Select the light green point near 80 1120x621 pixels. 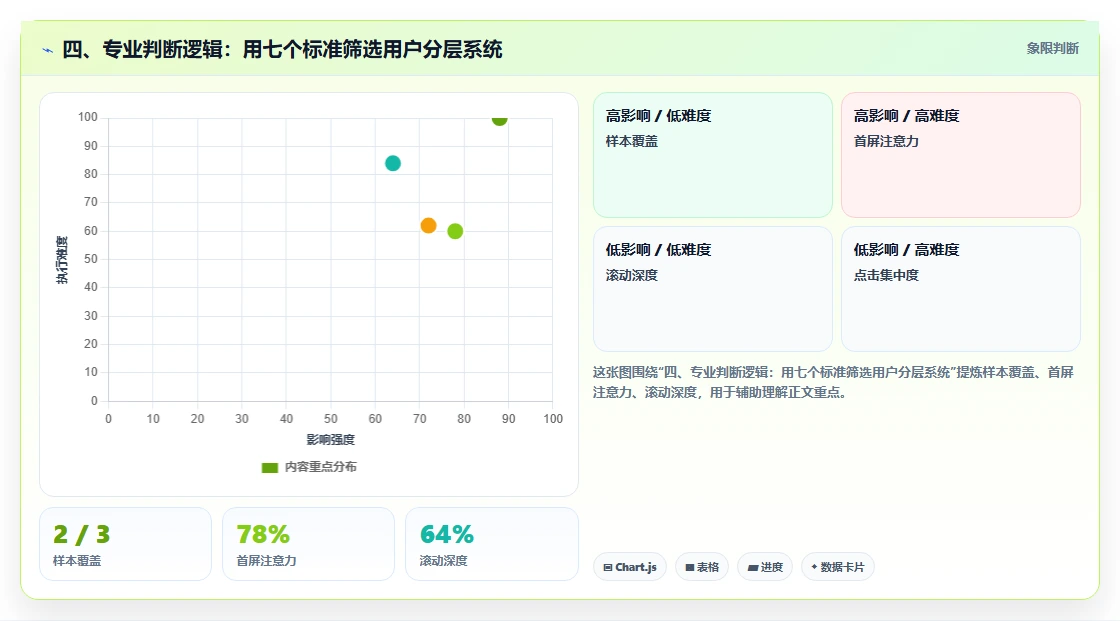pyautogui.click(x=455, y=231)
